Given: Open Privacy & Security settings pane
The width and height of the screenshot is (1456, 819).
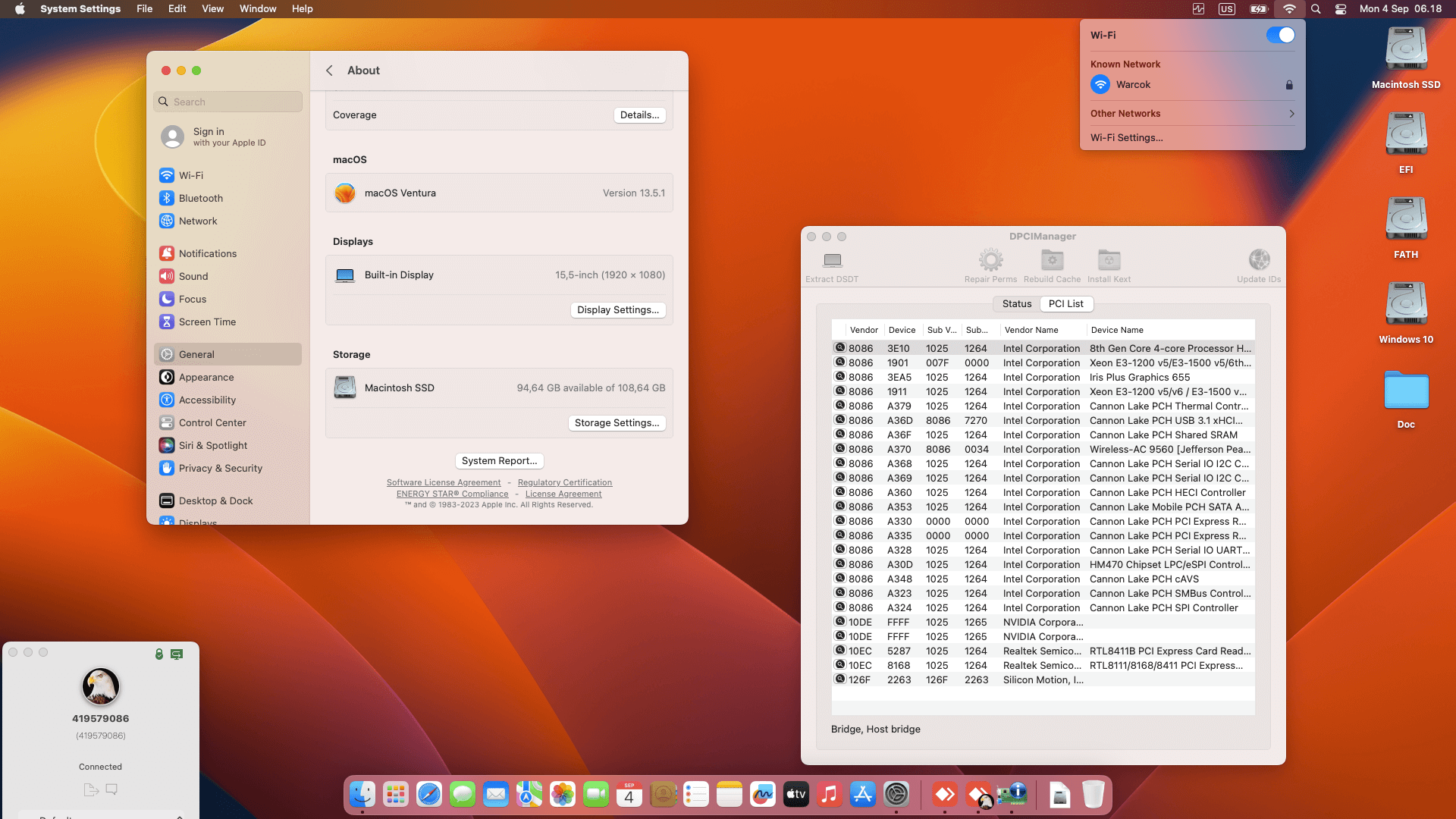Looking at the screenshot, I should click(x=228, y=468).
